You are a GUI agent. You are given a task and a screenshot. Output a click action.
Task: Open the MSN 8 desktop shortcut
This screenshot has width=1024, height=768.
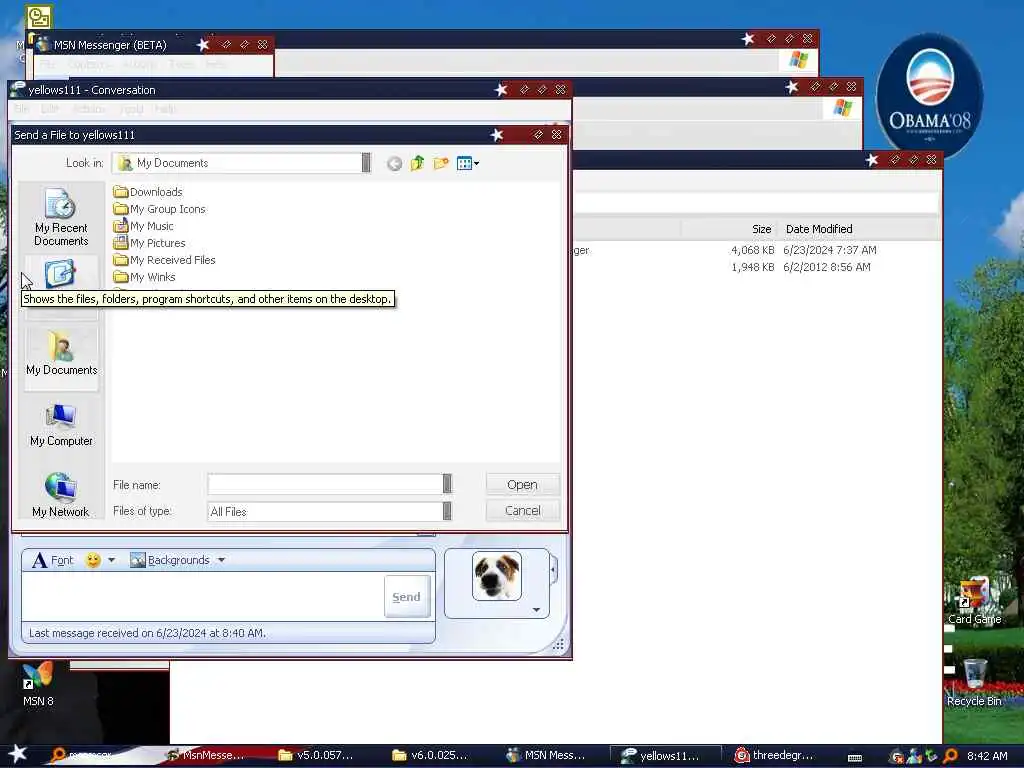click(38, 684)
